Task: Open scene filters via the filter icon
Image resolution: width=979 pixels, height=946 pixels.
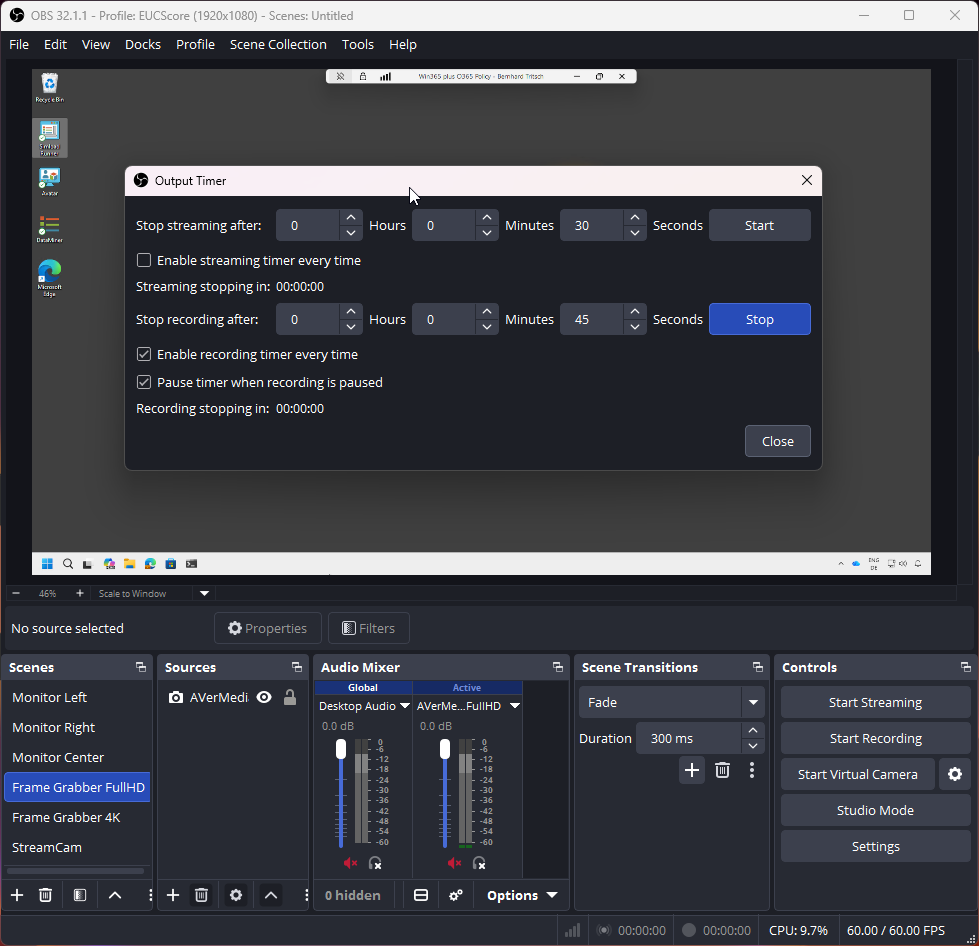Action: click(79, 895)
